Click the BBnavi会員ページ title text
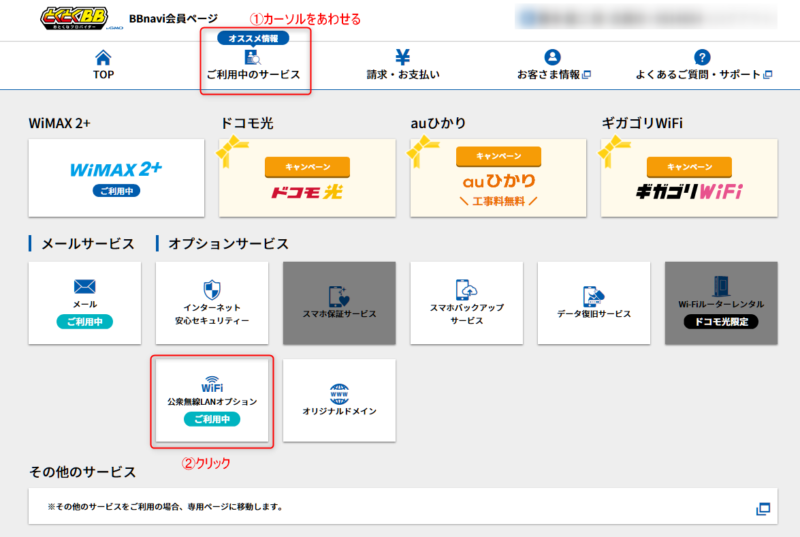The height and width of the screenshot is (537, 800). [x=173, y=19]
